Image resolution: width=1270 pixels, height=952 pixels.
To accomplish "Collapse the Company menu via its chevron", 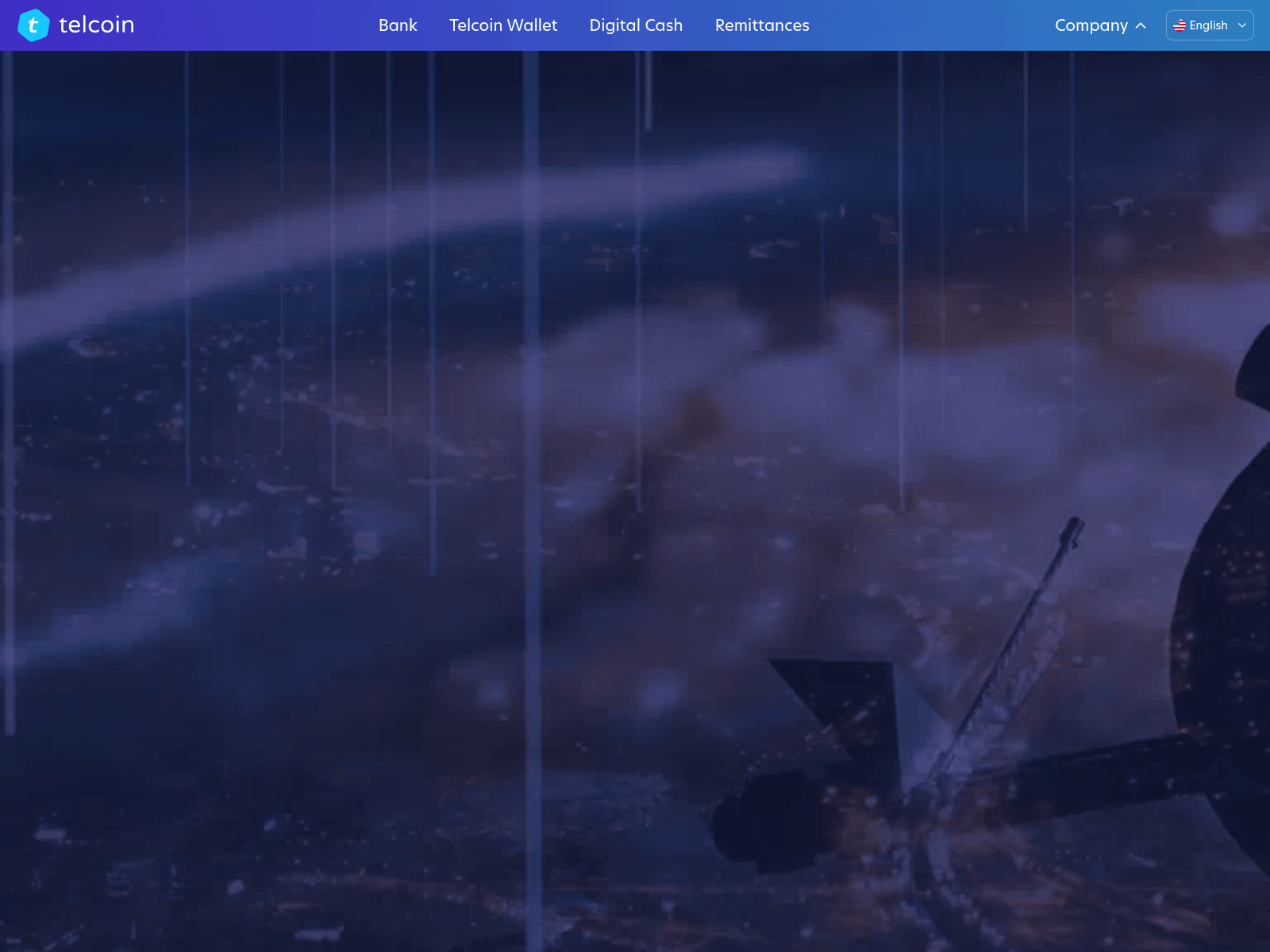I will [x=1141, y=25].
